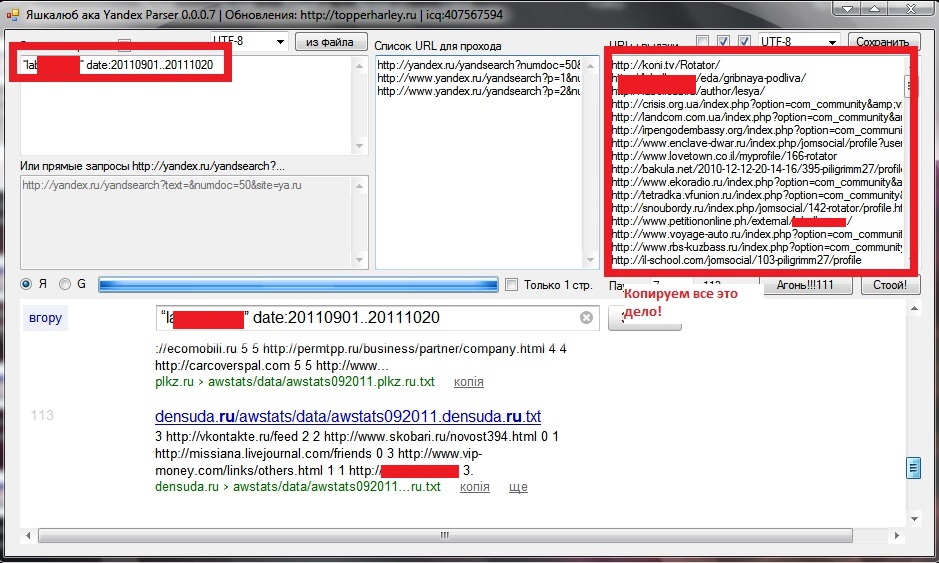Stop parsing with the Стоой! button
The width and height of the screenshot is (939, 563).
[x=889, y=285]
